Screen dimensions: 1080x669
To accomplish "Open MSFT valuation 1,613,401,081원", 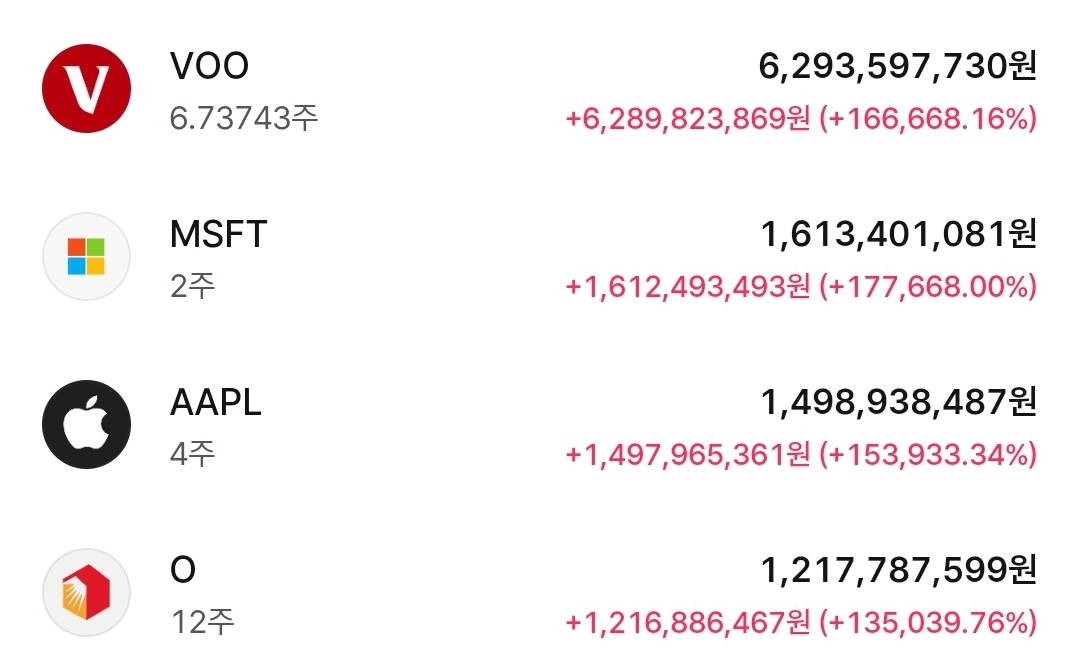I will [x=899, y=234].
